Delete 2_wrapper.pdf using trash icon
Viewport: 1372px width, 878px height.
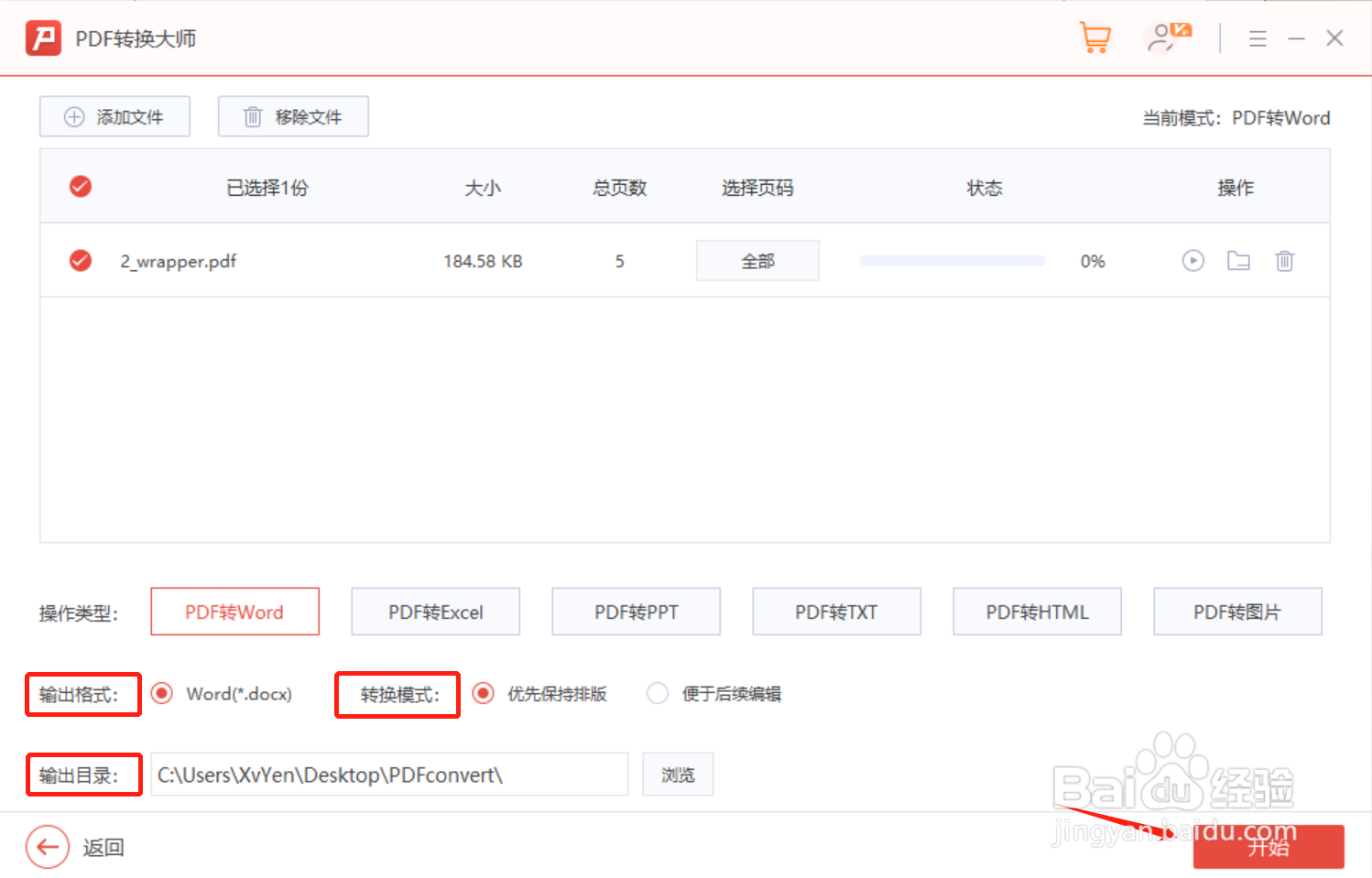[1285, 261]
